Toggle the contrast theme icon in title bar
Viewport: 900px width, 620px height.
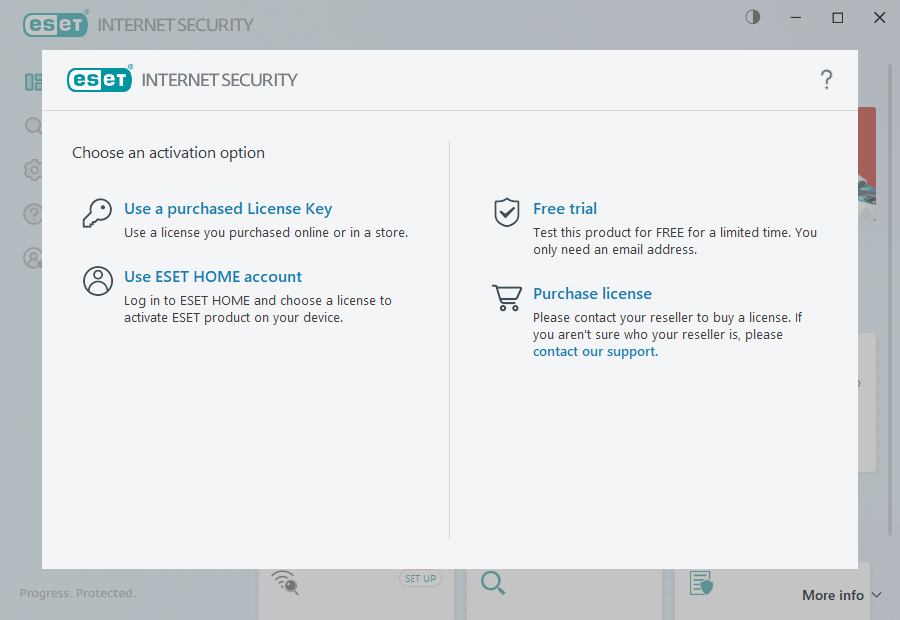[x=753, y=17]
